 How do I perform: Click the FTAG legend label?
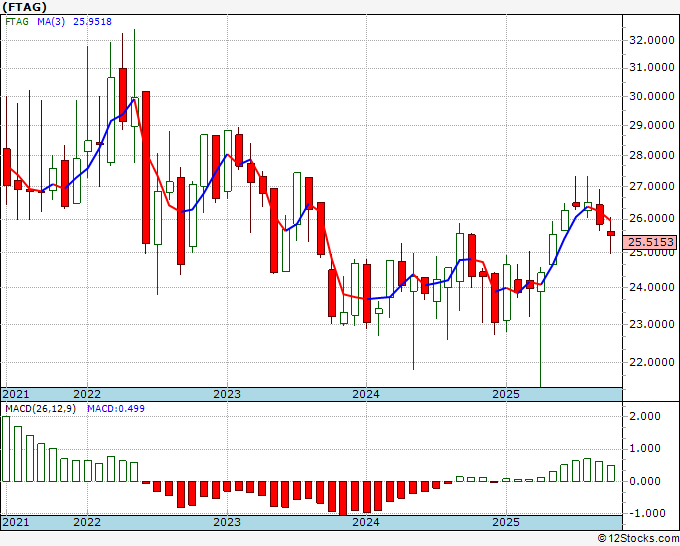click(x=17, y=22)
